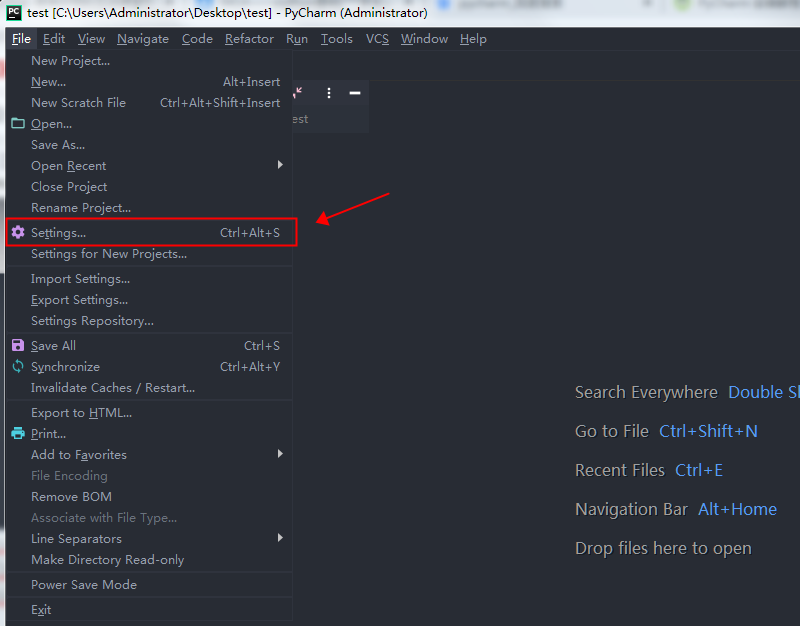
Task: Expand the Line Separators submenu arrow
Action: pos(280,538)
